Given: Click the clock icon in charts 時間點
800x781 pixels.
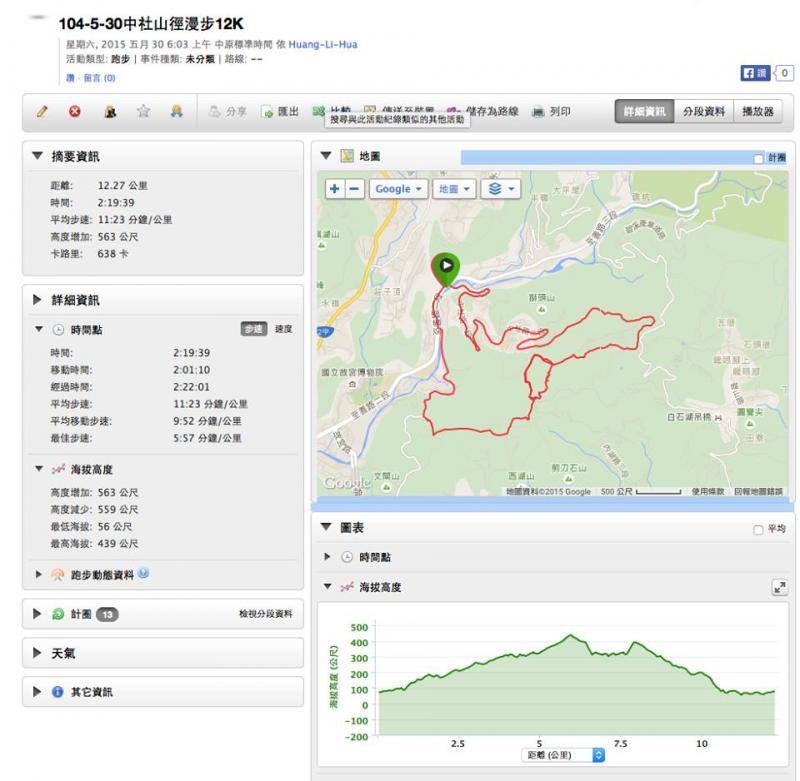Looking at the screenshot, I should pos(347,557).
